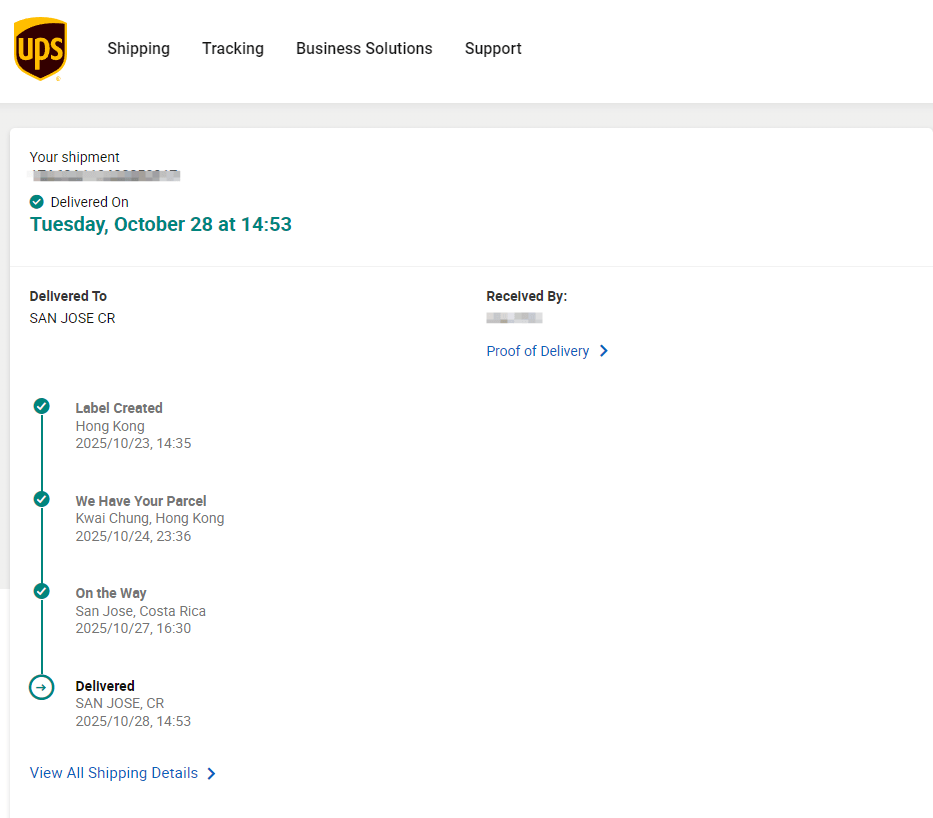Click the Label Created checkmark marker

coord(41,406)
